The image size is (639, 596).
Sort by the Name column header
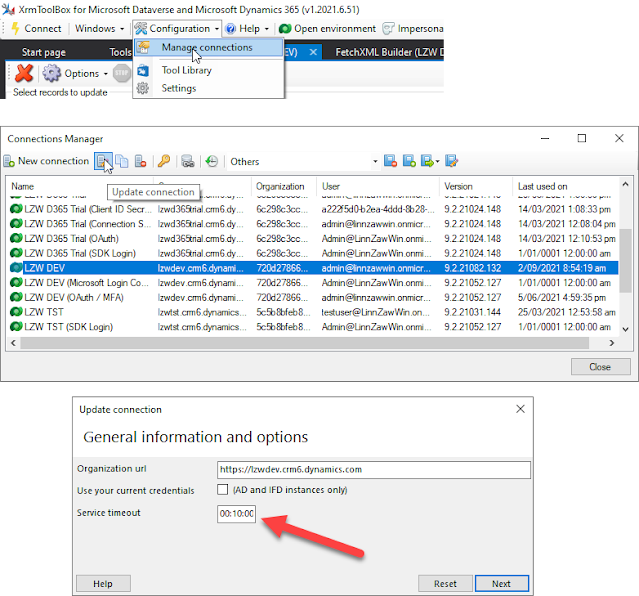[x=81, y=186]
